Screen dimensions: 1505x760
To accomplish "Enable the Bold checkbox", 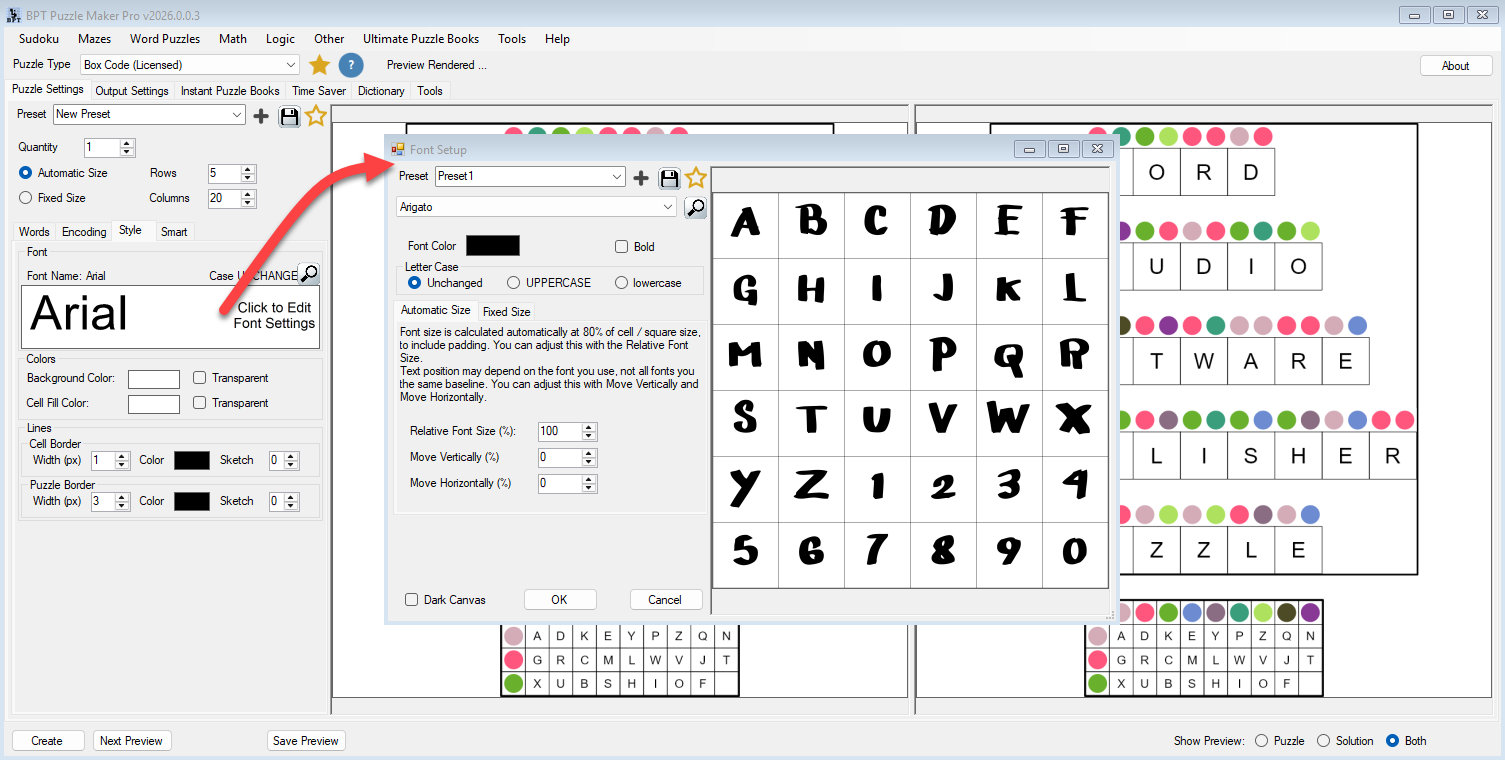I will tap(621, 246).
